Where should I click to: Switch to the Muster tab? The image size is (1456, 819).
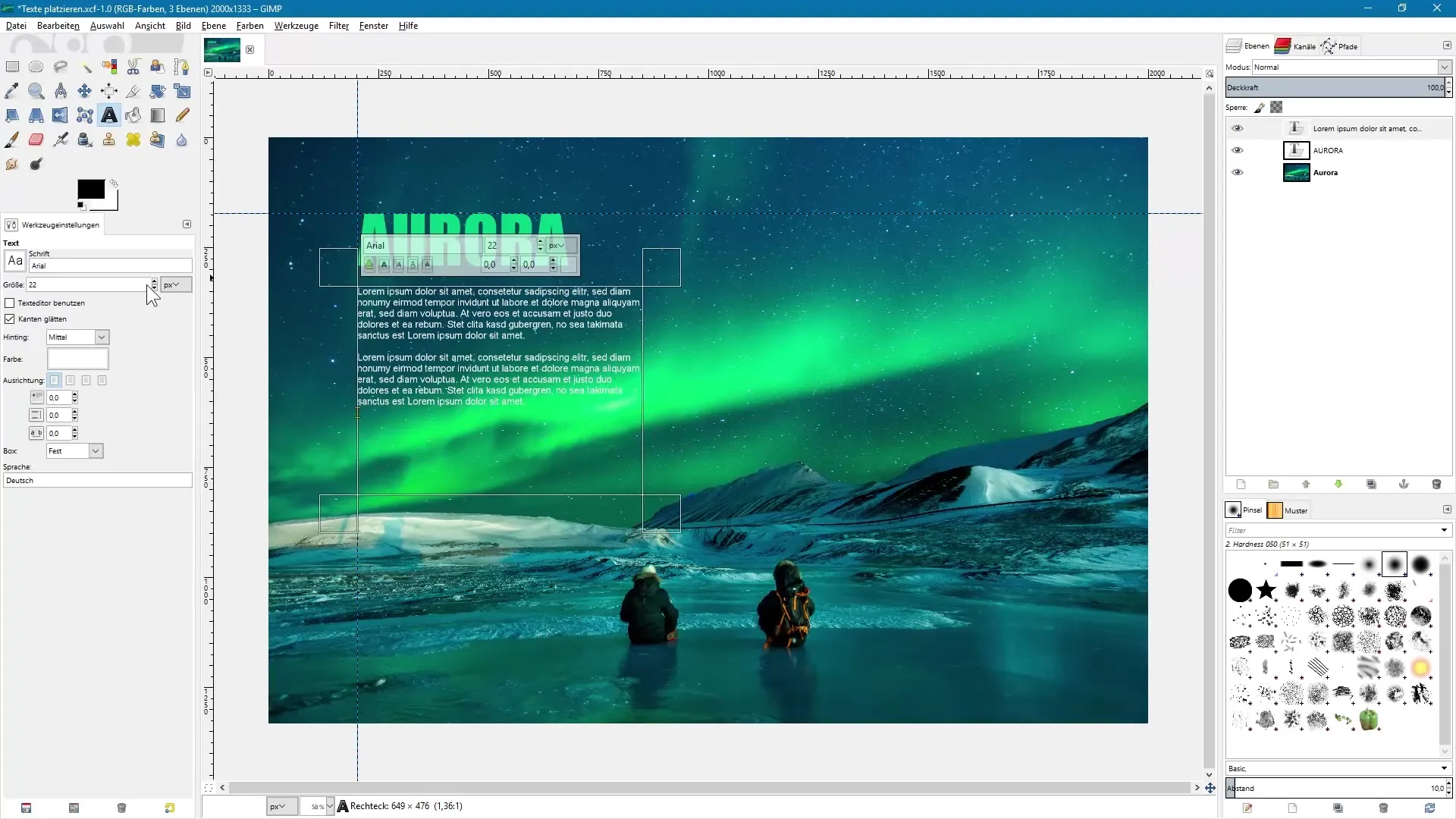coord(1288,510)
